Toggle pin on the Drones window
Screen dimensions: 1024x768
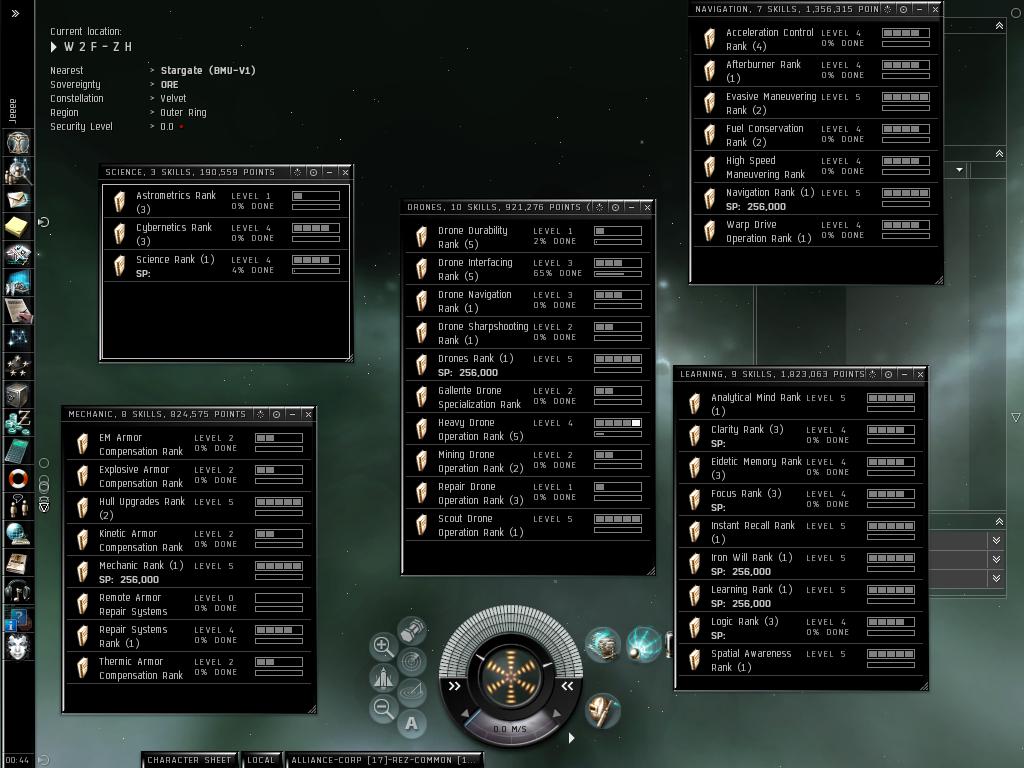tap(615, 207)
